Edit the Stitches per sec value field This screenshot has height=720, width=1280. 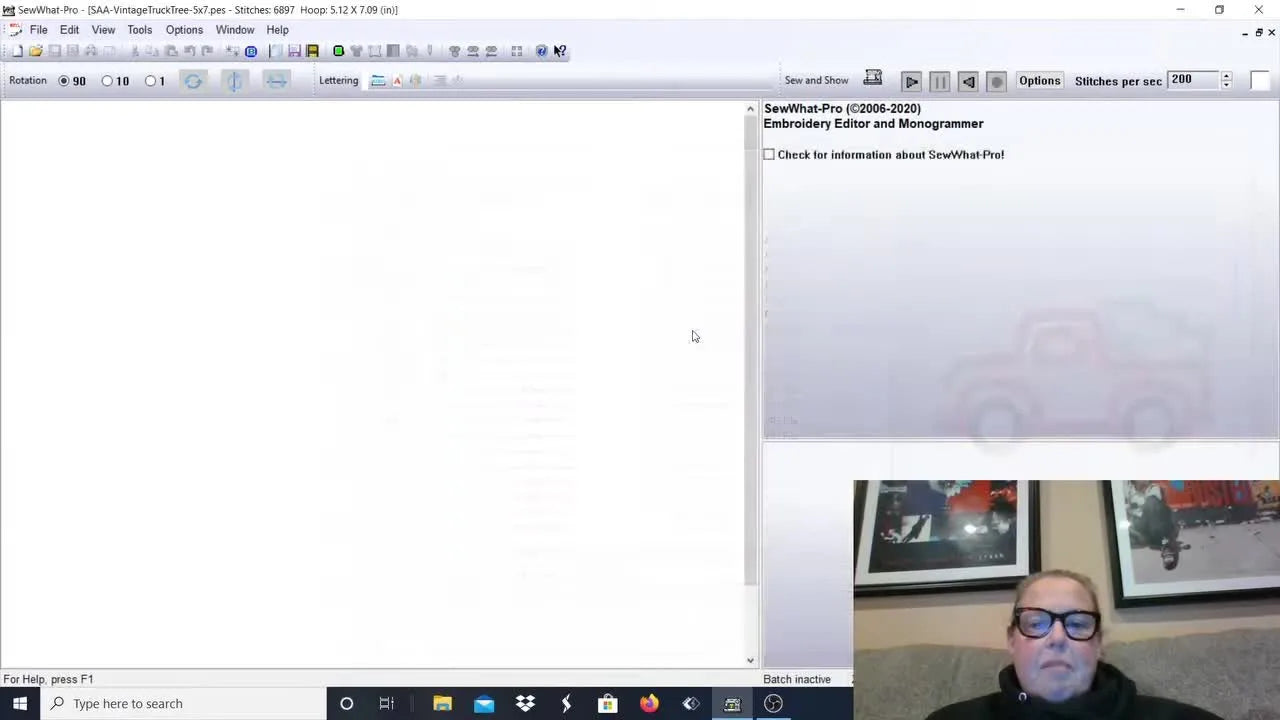click(1190, 79)
